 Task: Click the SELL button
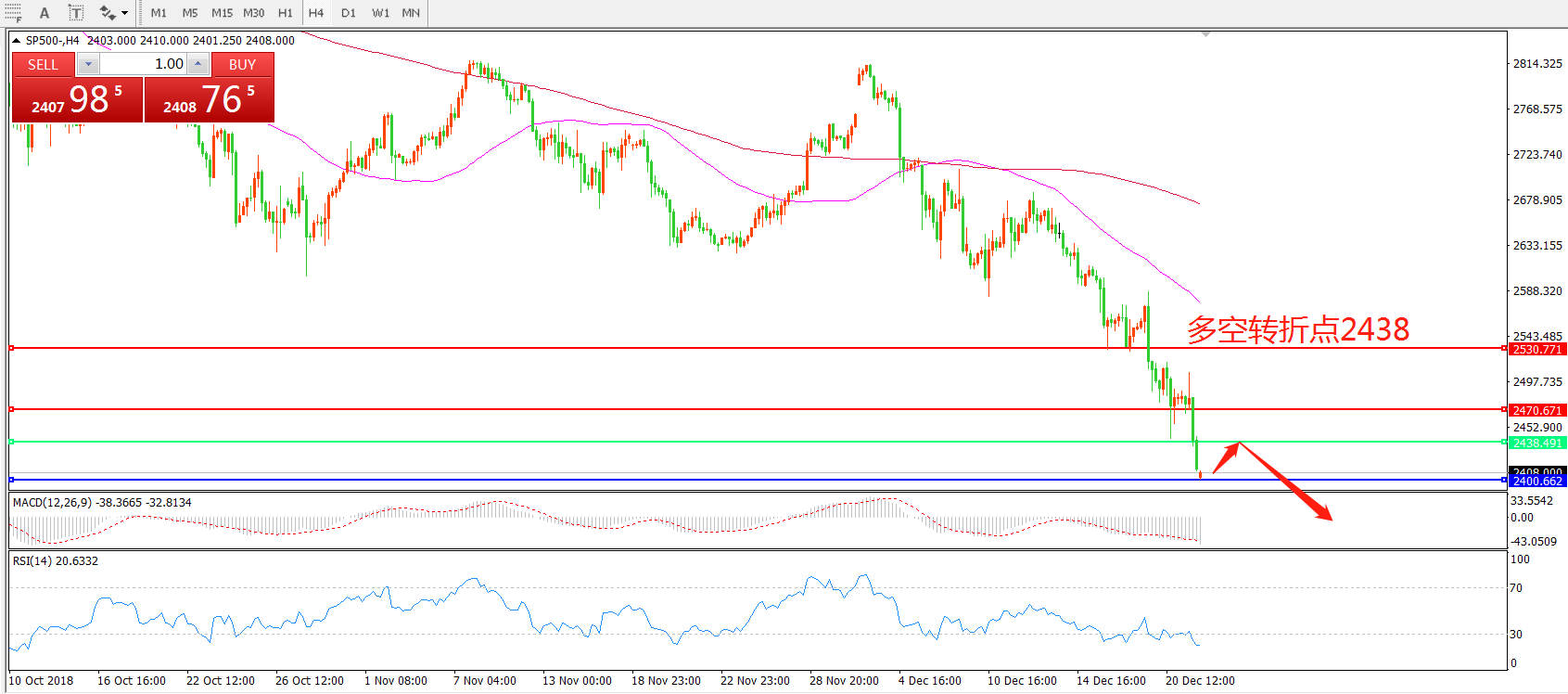tap(43, 64)
